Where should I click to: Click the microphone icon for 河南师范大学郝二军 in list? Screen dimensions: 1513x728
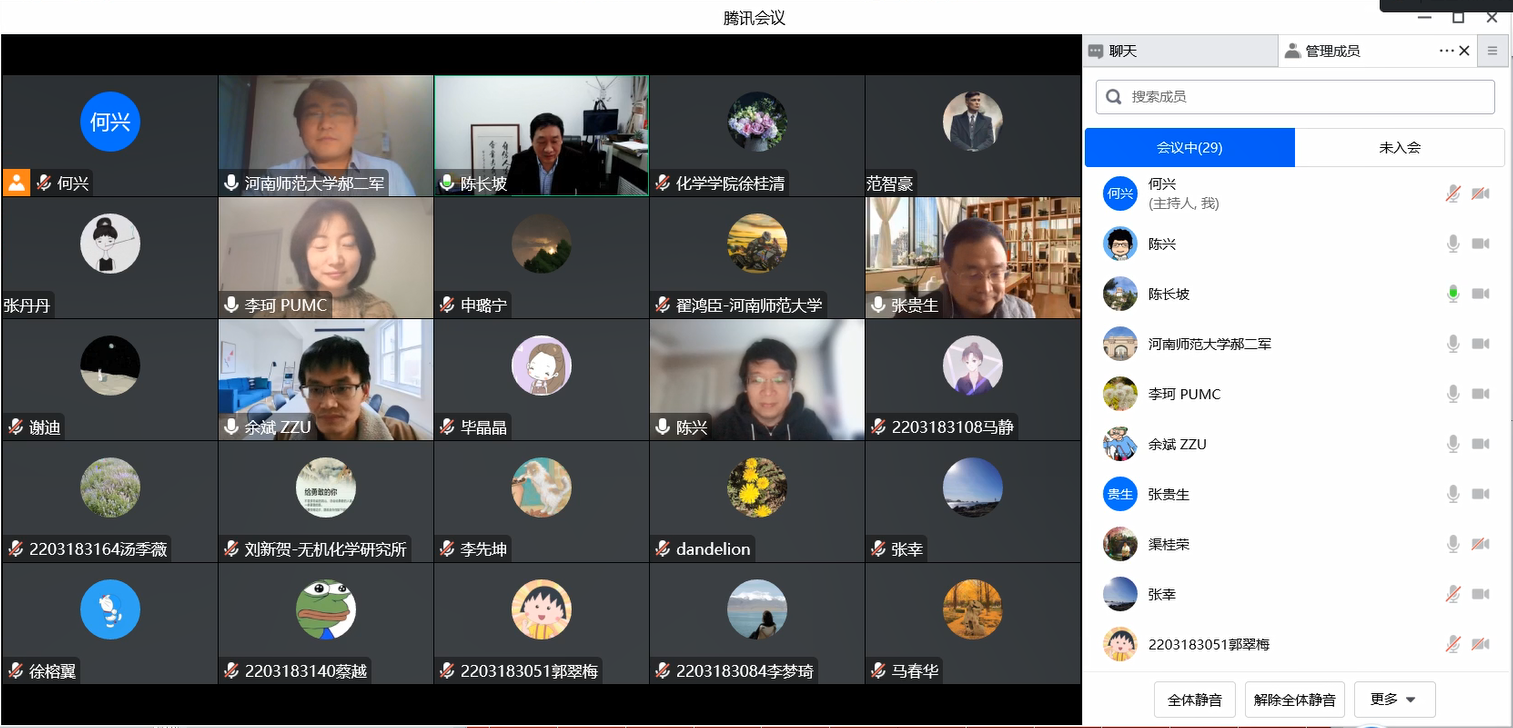(x=1453, y=344)
